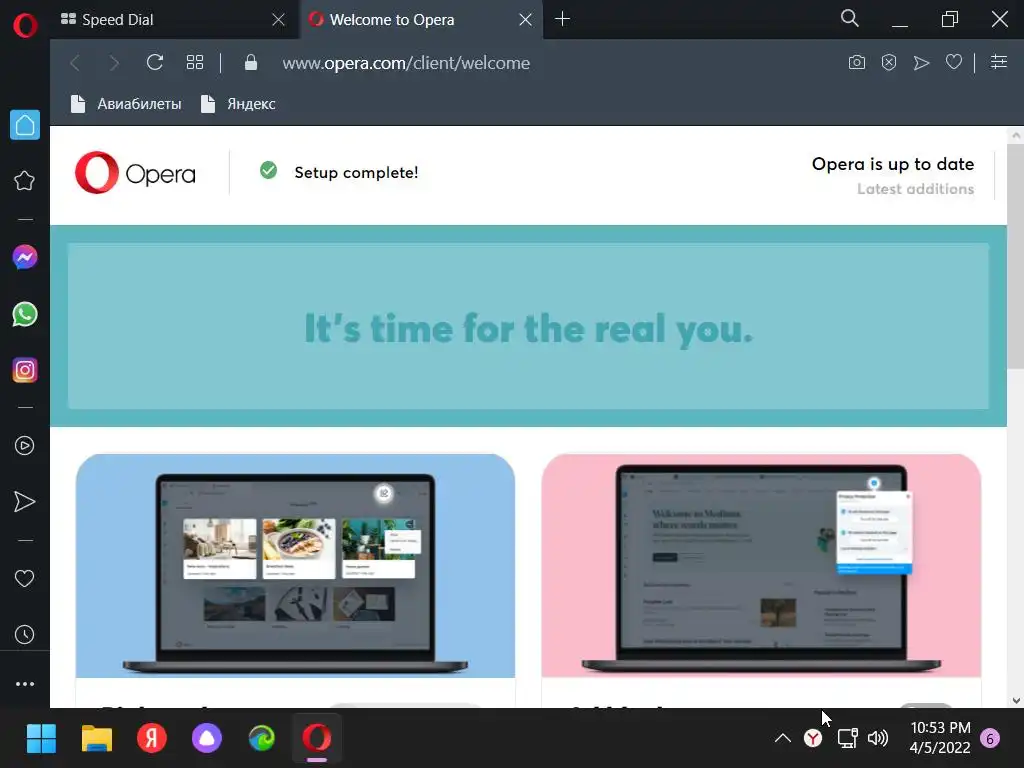Click the forward navigation arrow
The image size is (1024, 768).
point(114,63)
